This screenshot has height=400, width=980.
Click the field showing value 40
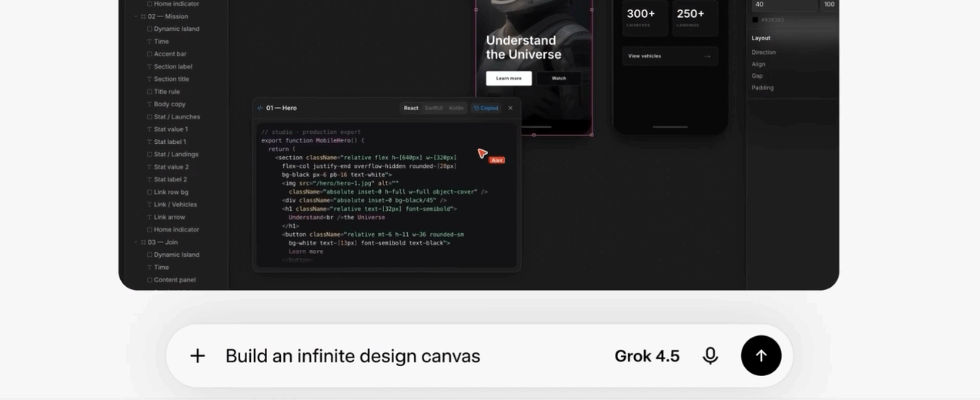(784, 4)
